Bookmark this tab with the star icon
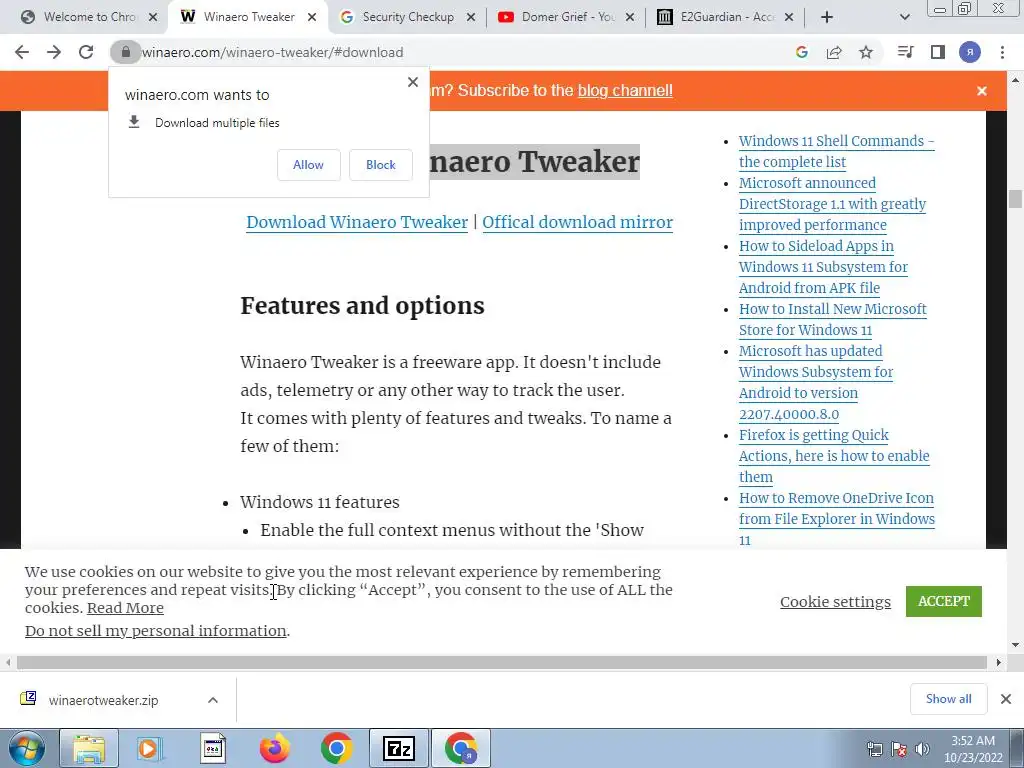 click(x=866, y=52)
